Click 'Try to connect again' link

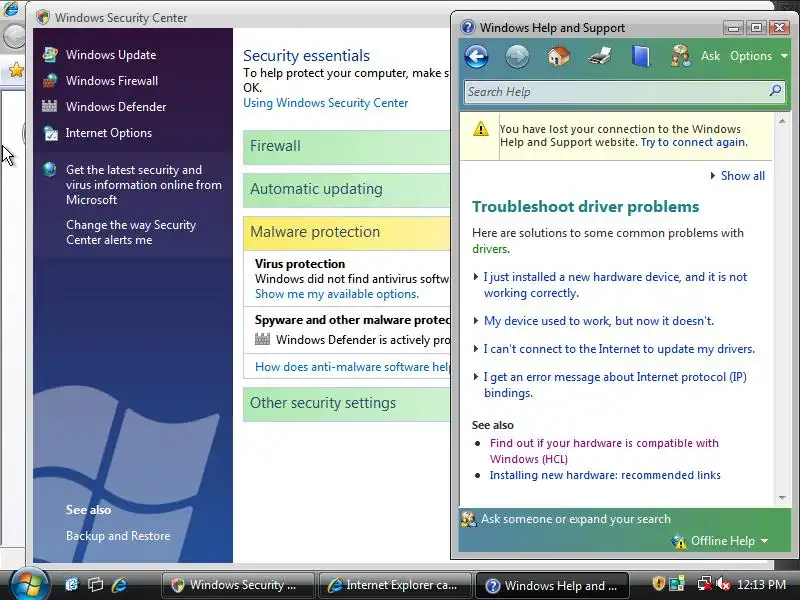click(x=694, y=142)
